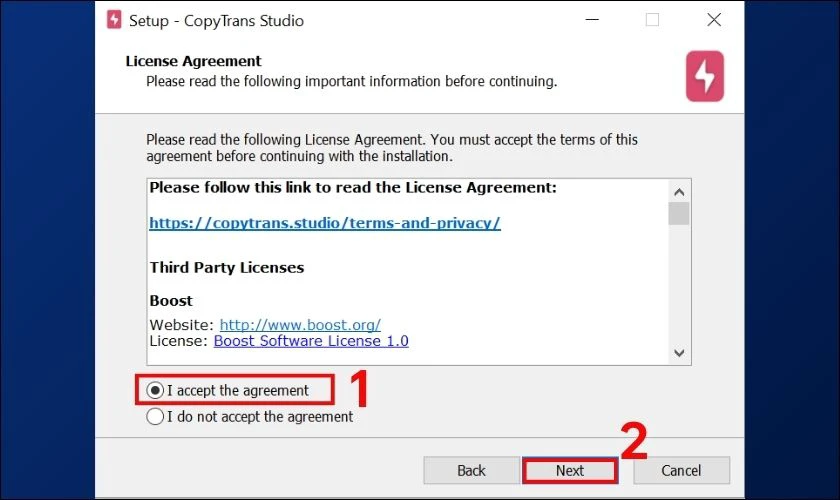
Task: Open the Boost Software License 1.0 link
Action: [311, 341]
